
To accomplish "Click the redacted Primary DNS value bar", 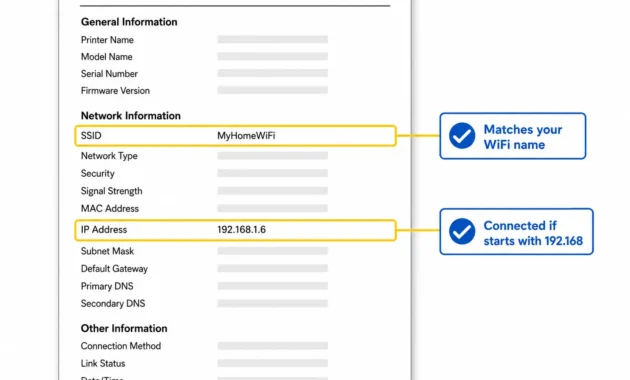I will click(272, 286).
